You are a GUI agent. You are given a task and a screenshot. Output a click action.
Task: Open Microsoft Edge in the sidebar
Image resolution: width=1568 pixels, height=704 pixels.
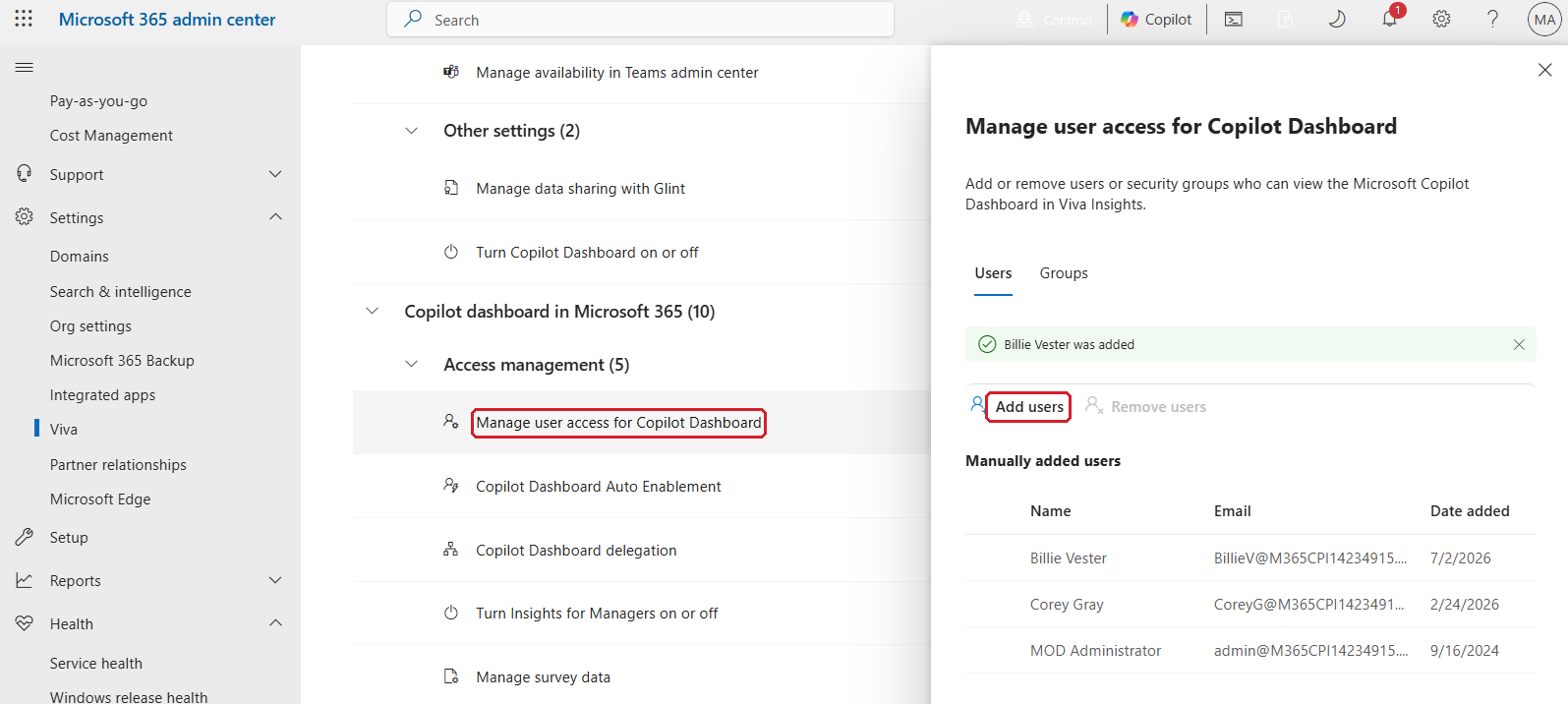[100, 499]
